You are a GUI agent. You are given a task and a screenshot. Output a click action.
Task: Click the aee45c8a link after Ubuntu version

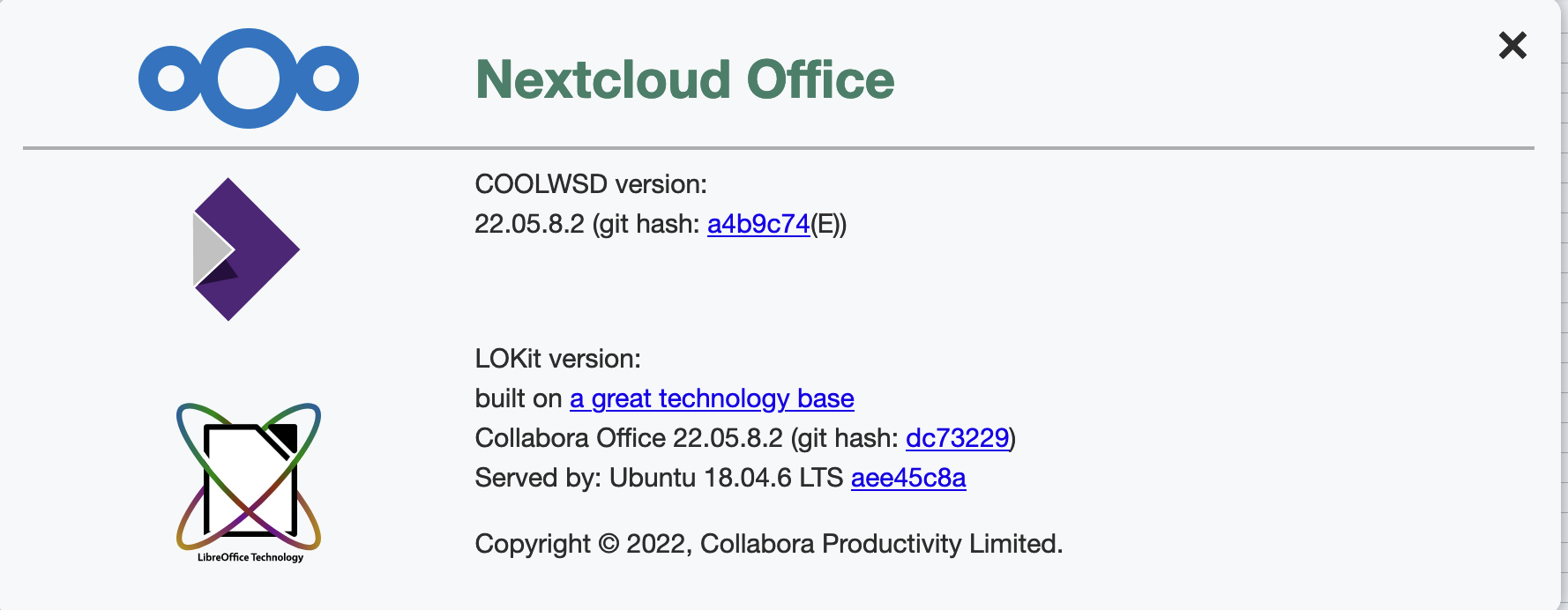908,479
